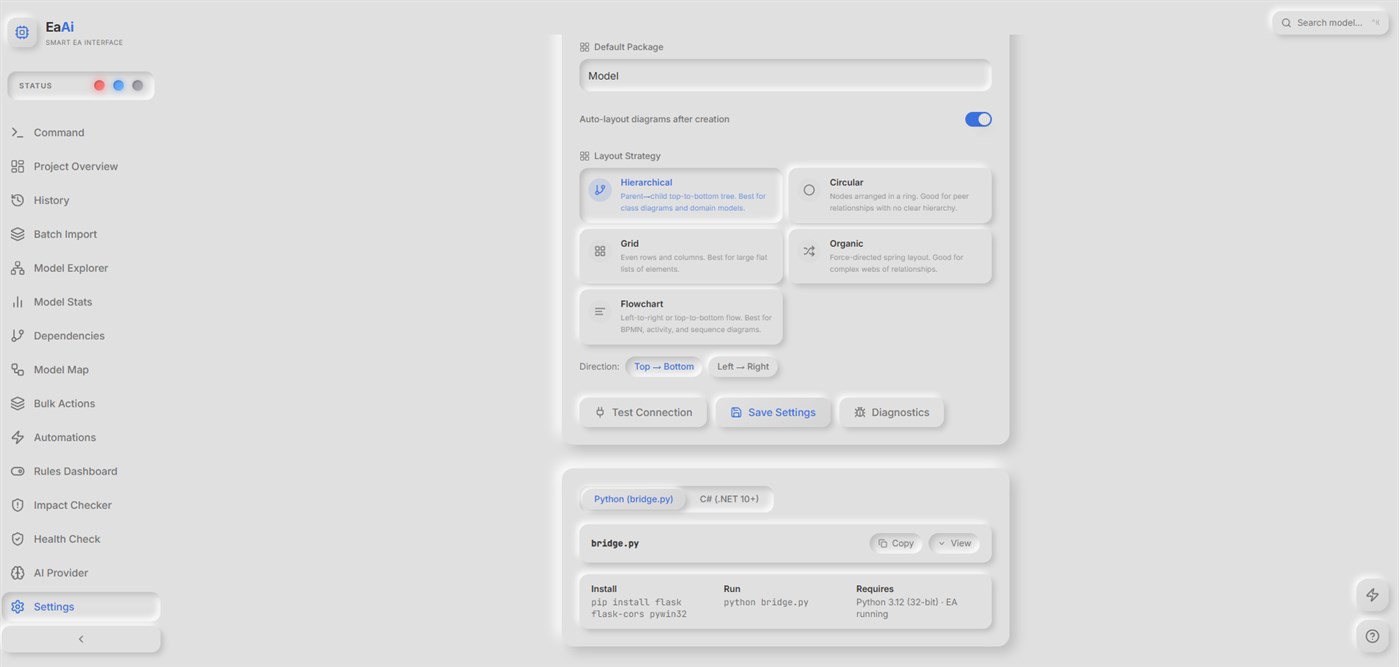Click the Grid layout squares icon

click(600, 251)
